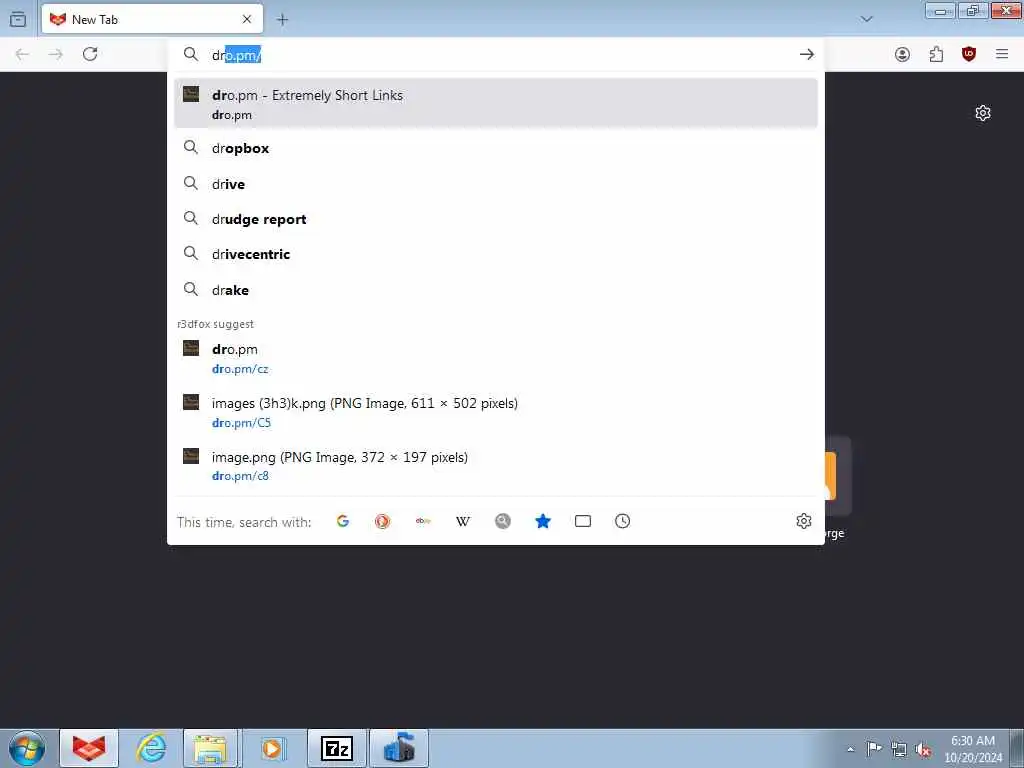Image resolution: width=1024 pixels, height=768 pixels.
Task: Open 7-Zip from taskbar
Action: pos(337,748)
